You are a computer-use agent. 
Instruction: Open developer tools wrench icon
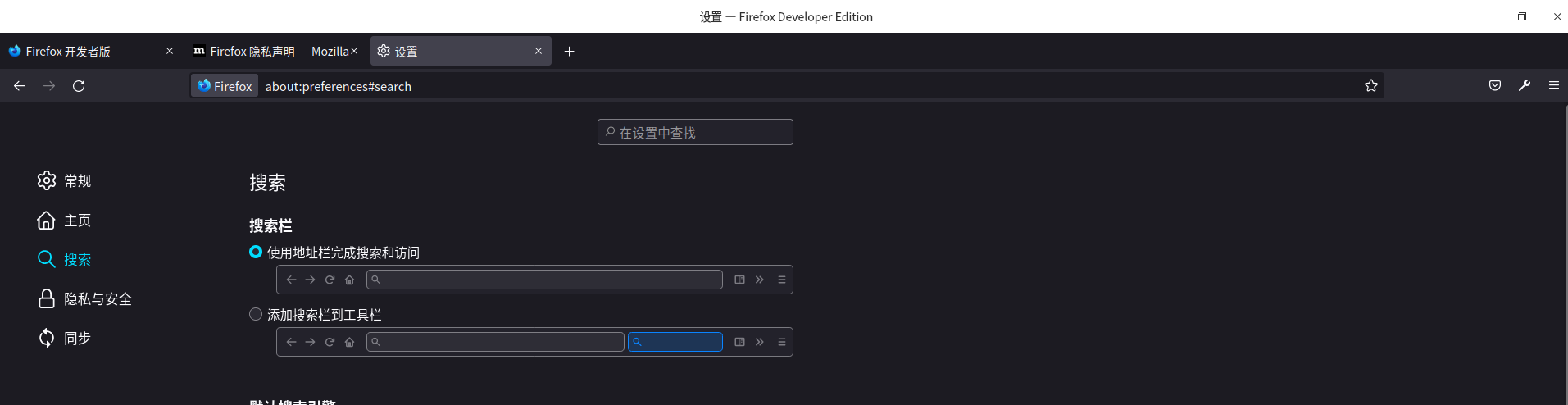pos(1525,86)
